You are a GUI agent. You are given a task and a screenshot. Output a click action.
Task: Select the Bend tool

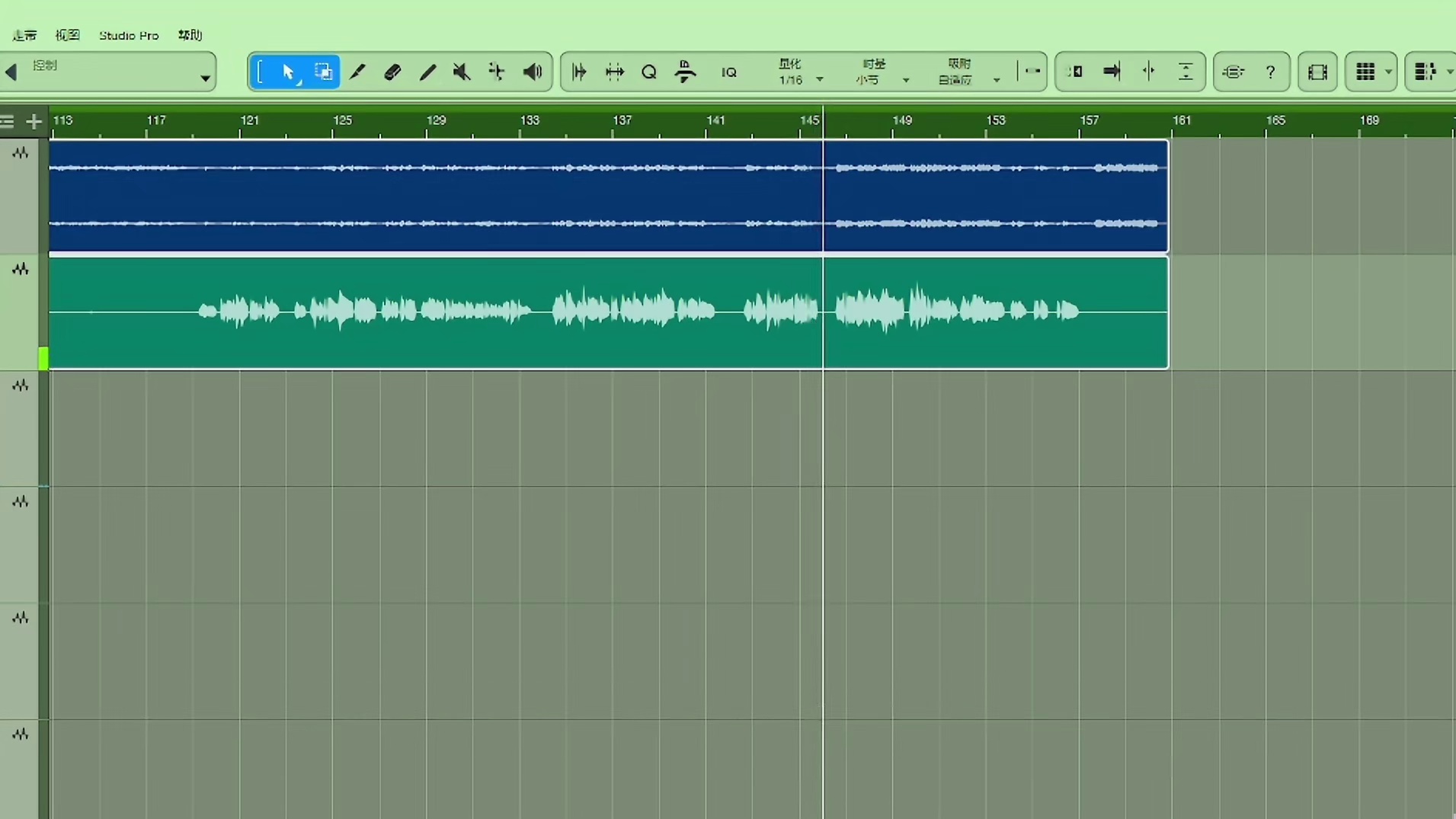[x=497, y=72]
